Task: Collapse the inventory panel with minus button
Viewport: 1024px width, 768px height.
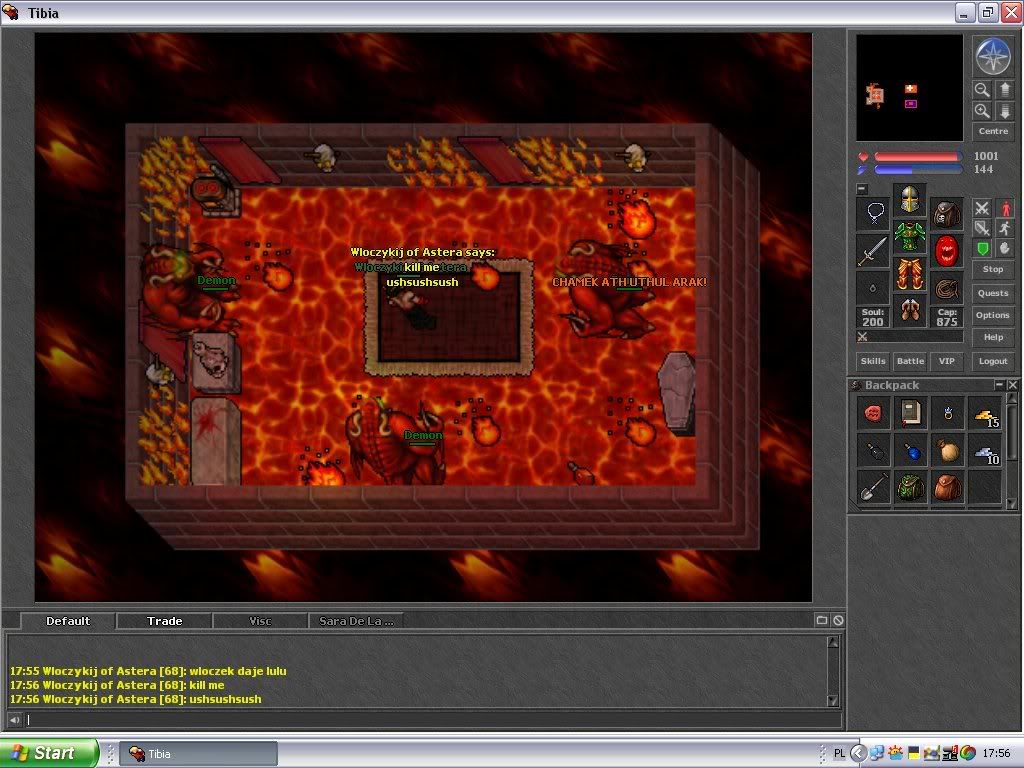Action: tap(862, 188)
